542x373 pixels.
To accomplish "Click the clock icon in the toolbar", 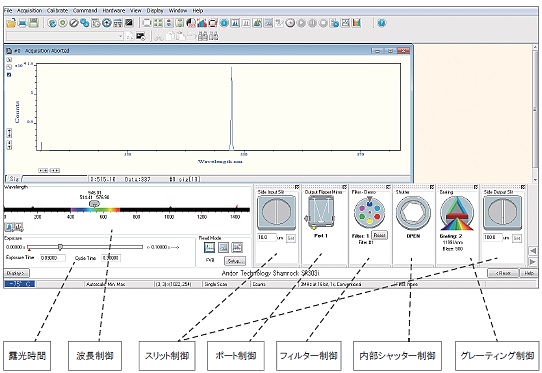I will (290, 23).
